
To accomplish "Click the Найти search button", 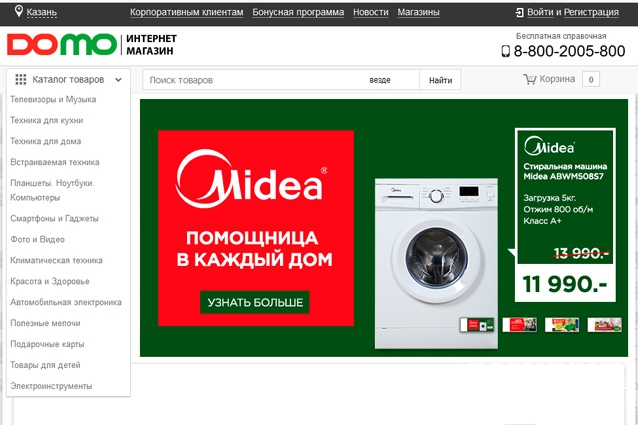I will click(x=440, y=80).
